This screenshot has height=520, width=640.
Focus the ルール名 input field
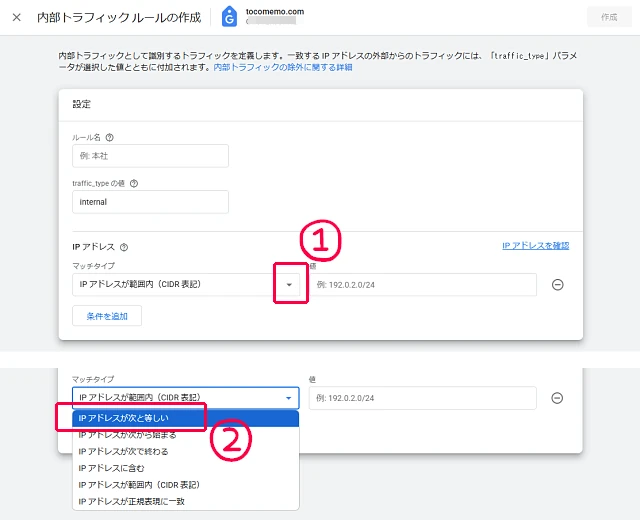(x=150, y=156)
